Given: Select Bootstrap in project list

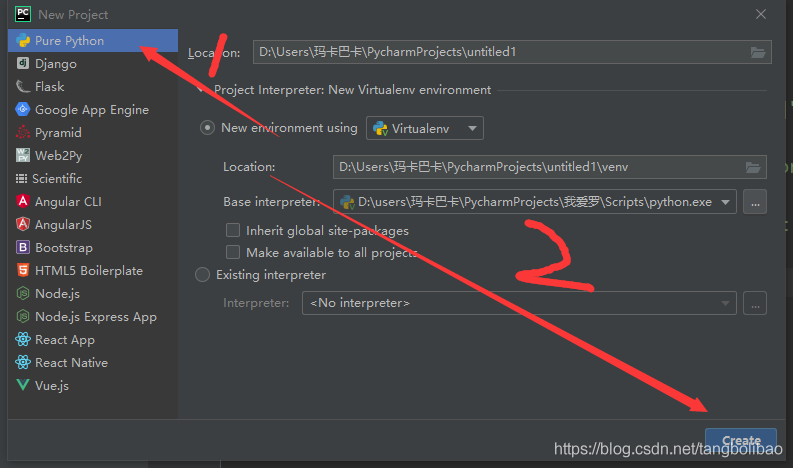Looking at the screenshot, I should click(x=93, y=247).
